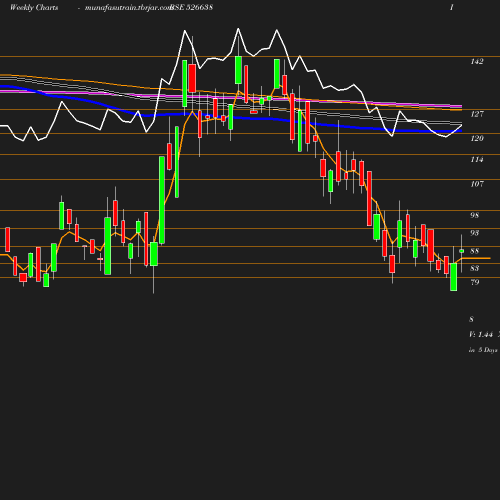The height and width of the screenshot is (500, 500).
Task: Click the 114 price axis label
Action: 477,159
